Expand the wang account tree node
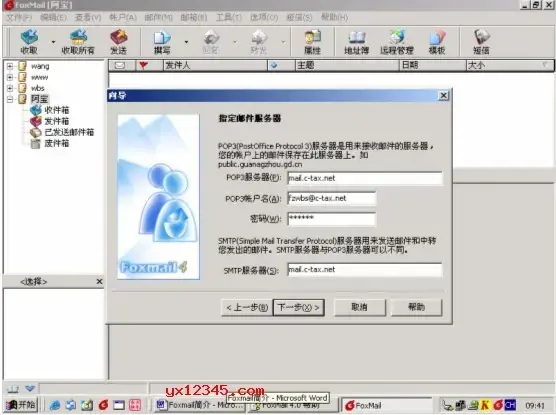This screenshot has height=415, width=556. [10, 66]
